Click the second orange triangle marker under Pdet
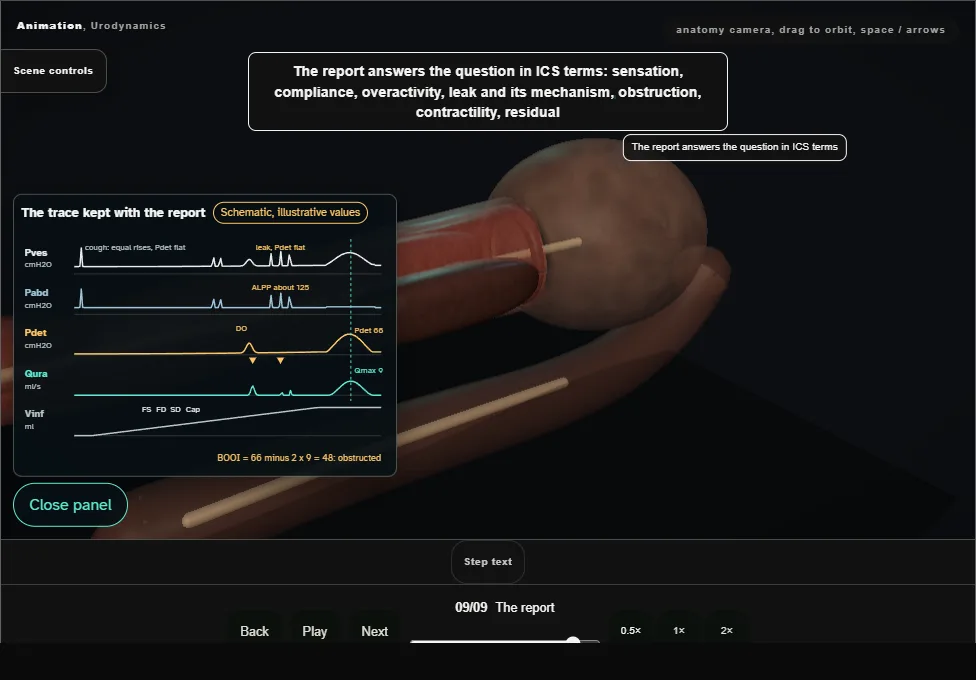Screen dimensions: 976x680 (x=281, y=361)
